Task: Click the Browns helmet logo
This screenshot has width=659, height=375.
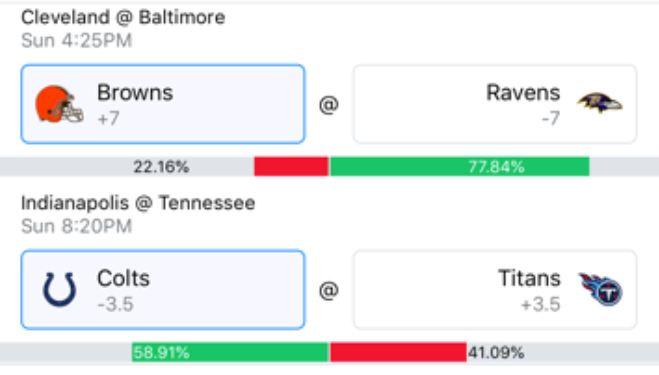Action: click(x=59, y=104)
